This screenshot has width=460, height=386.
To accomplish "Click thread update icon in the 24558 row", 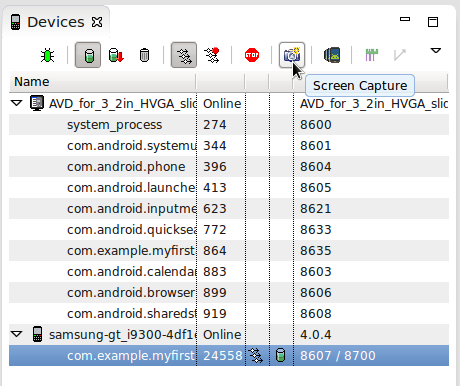I will 256,356.
